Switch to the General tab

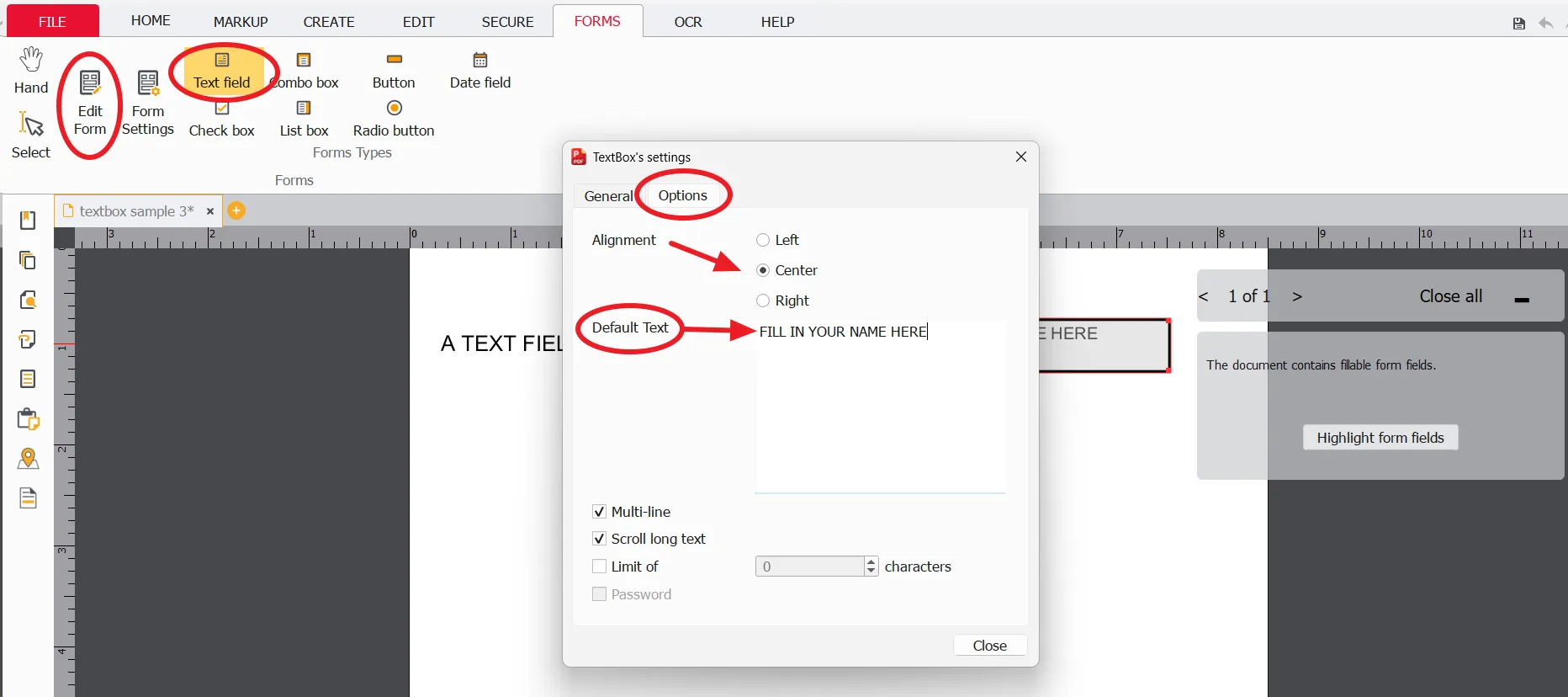click(x=608, y=196)
